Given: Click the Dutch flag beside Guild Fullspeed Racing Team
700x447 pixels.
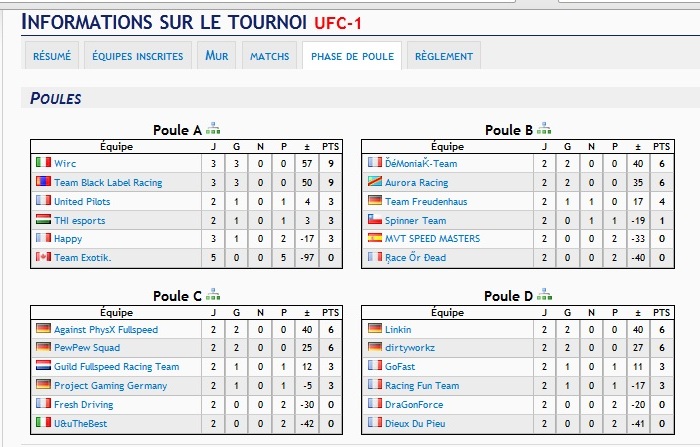Looking at the screenshot, I should point(43,365).
